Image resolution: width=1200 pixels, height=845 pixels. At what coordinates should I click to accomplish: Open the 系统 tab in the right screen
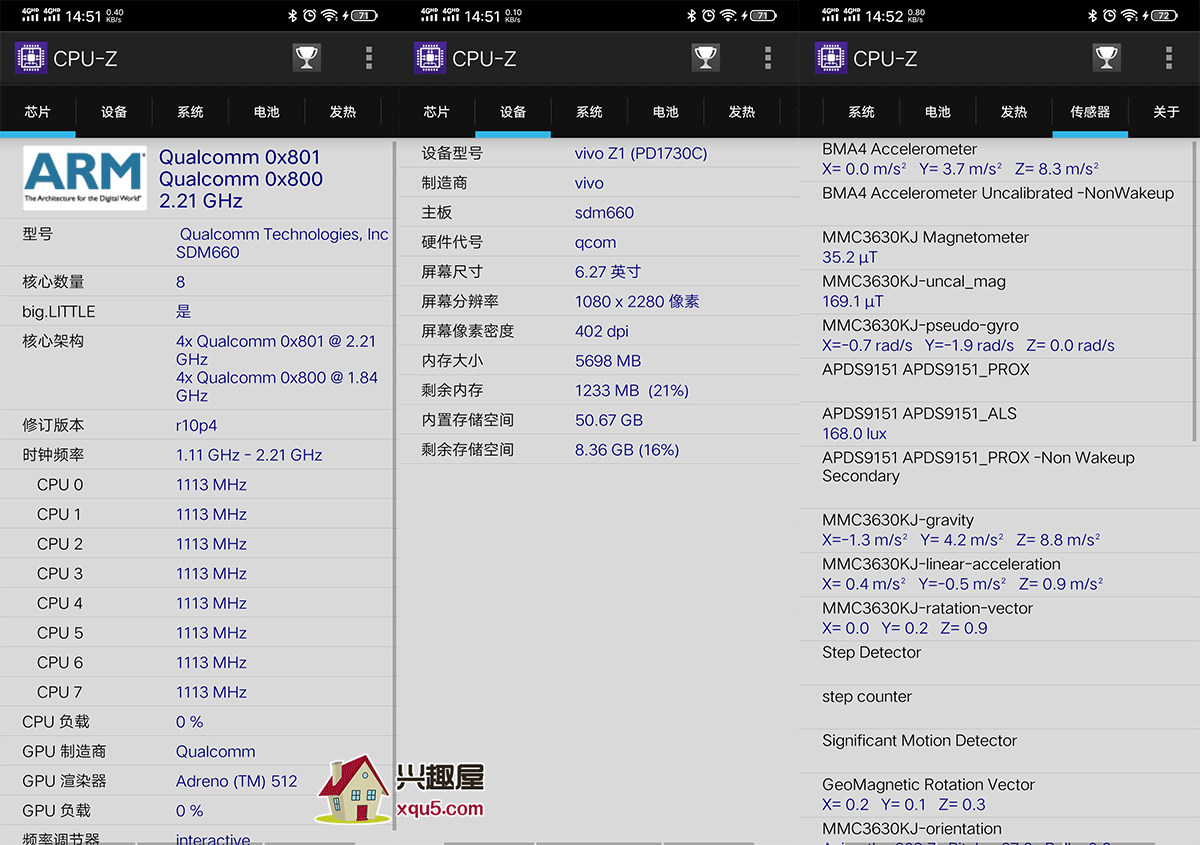[x=861, y=112]
